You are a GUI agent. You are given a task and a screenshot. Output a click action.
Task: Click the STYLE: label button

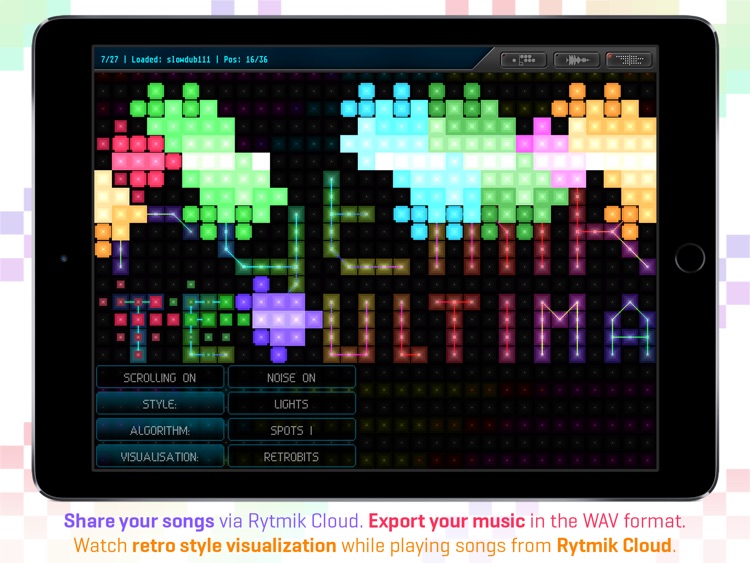[x=160, y=404]
